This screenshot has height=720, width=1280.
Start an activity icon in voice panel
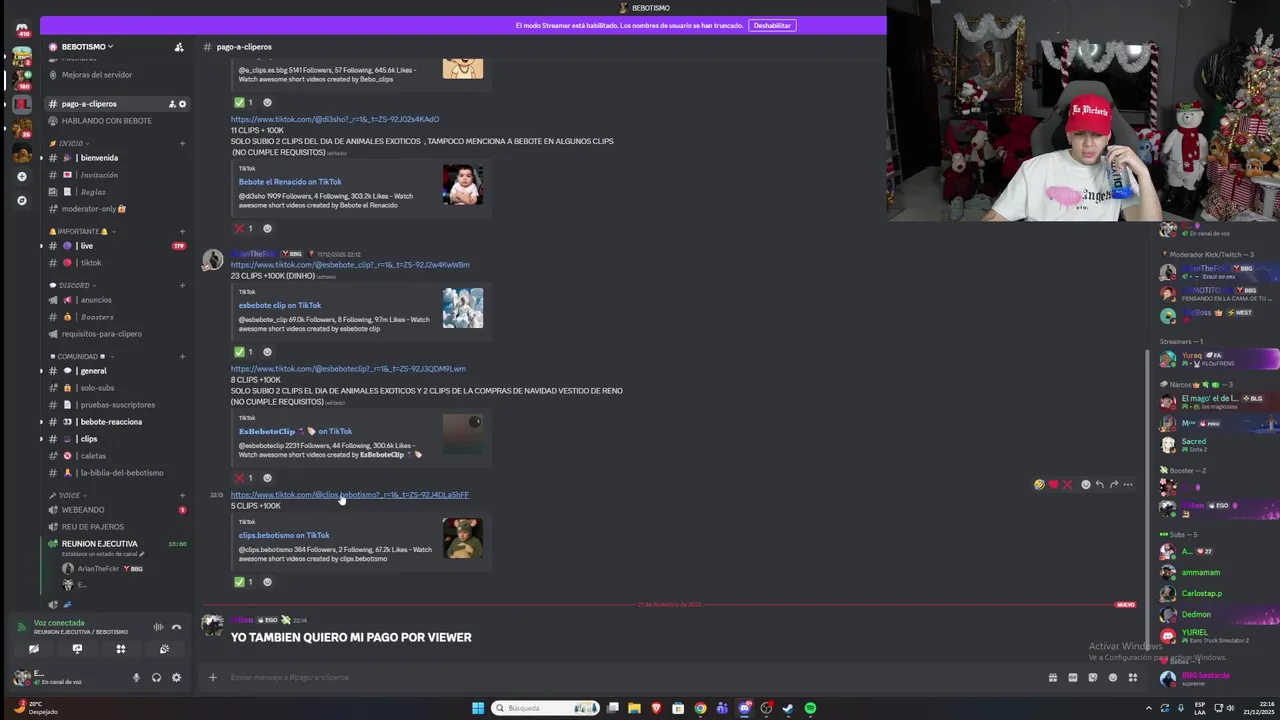121,649
